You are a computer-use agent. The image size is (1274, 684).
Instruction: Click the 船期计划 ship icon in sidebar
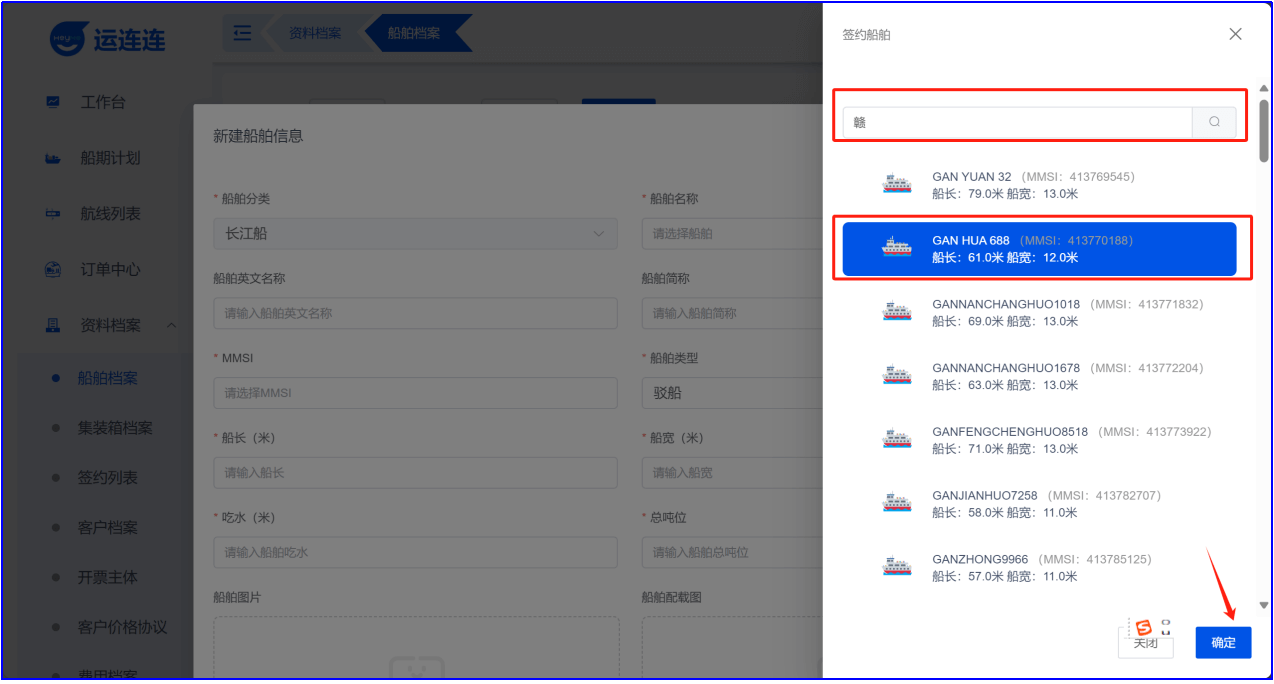pyautogui.click(x=53, y=158)
